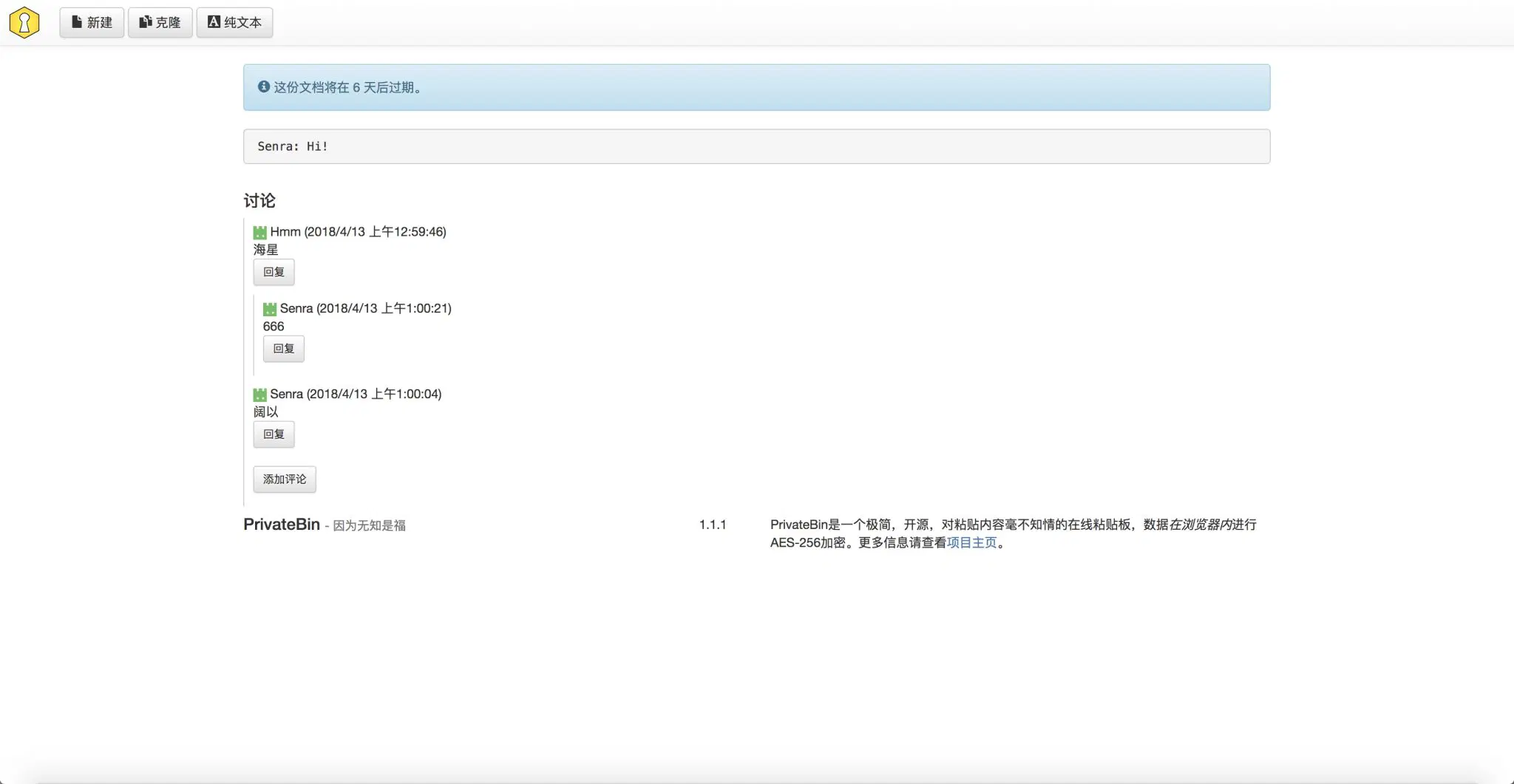1514x784 pixels.
Task: Switch to 纯文本 raw text view
Action: coord(234,22)
